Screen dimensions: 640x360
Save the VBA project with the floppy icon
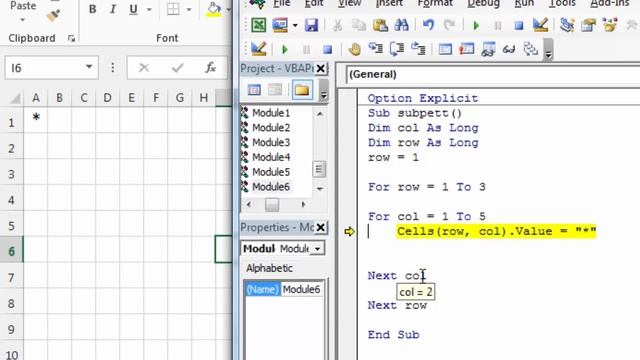pos(311,25)
